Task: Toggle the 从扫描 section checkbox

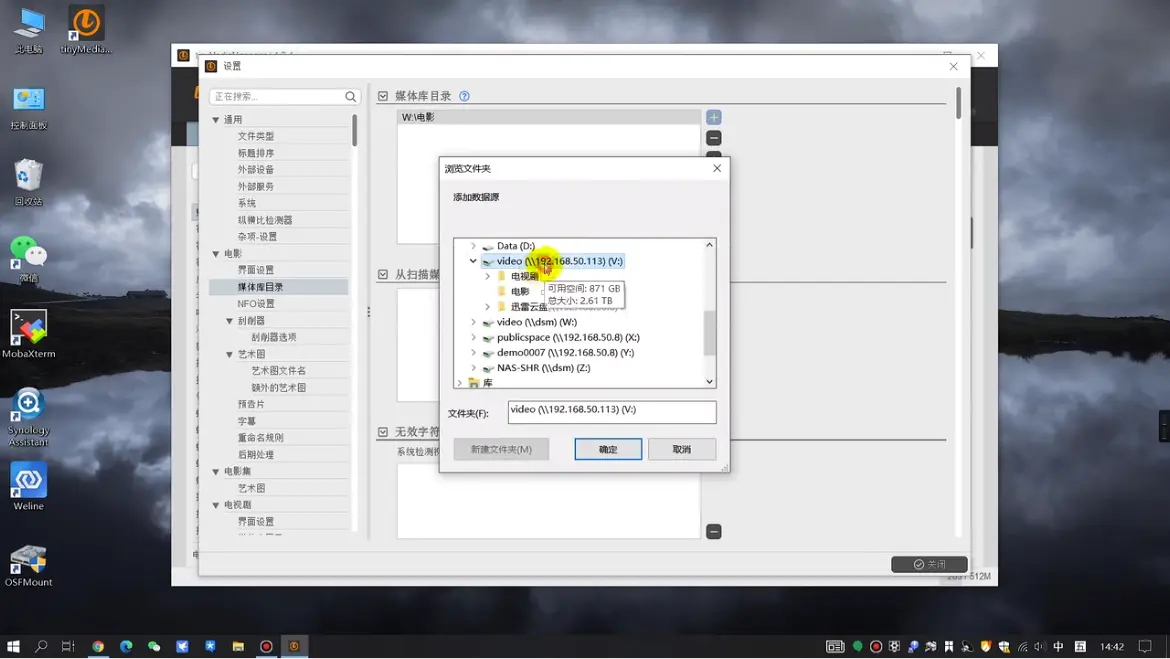Action: pyautogui.click(x=383, y=274)
